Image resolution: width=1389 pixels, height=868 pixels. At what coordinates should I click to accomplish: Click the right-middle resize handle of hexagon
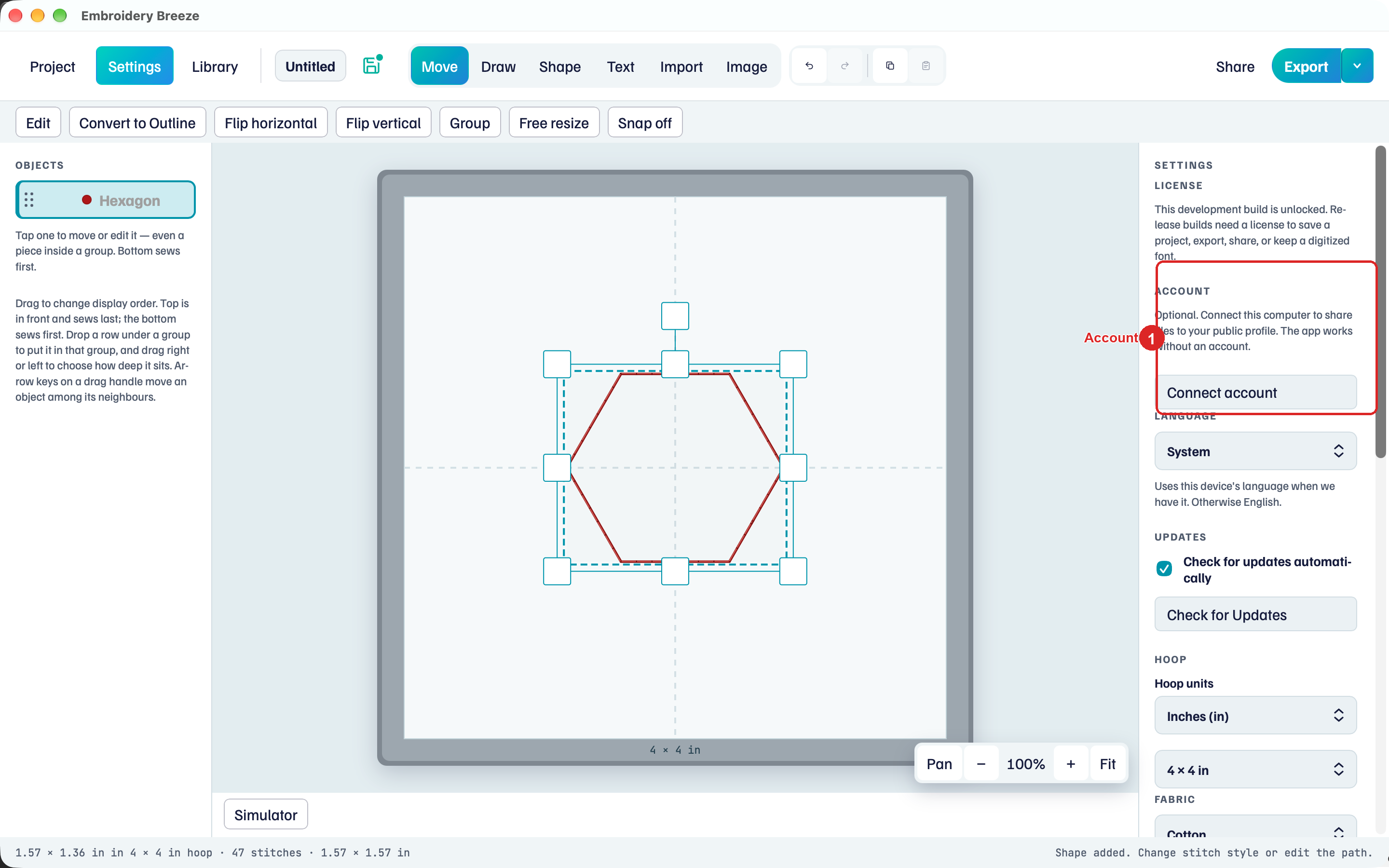pos(793,467)
